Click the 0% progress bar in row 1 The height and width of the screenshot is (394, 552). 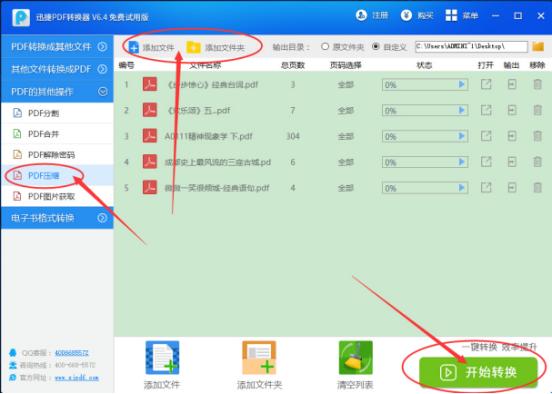[x=425, y=85]
